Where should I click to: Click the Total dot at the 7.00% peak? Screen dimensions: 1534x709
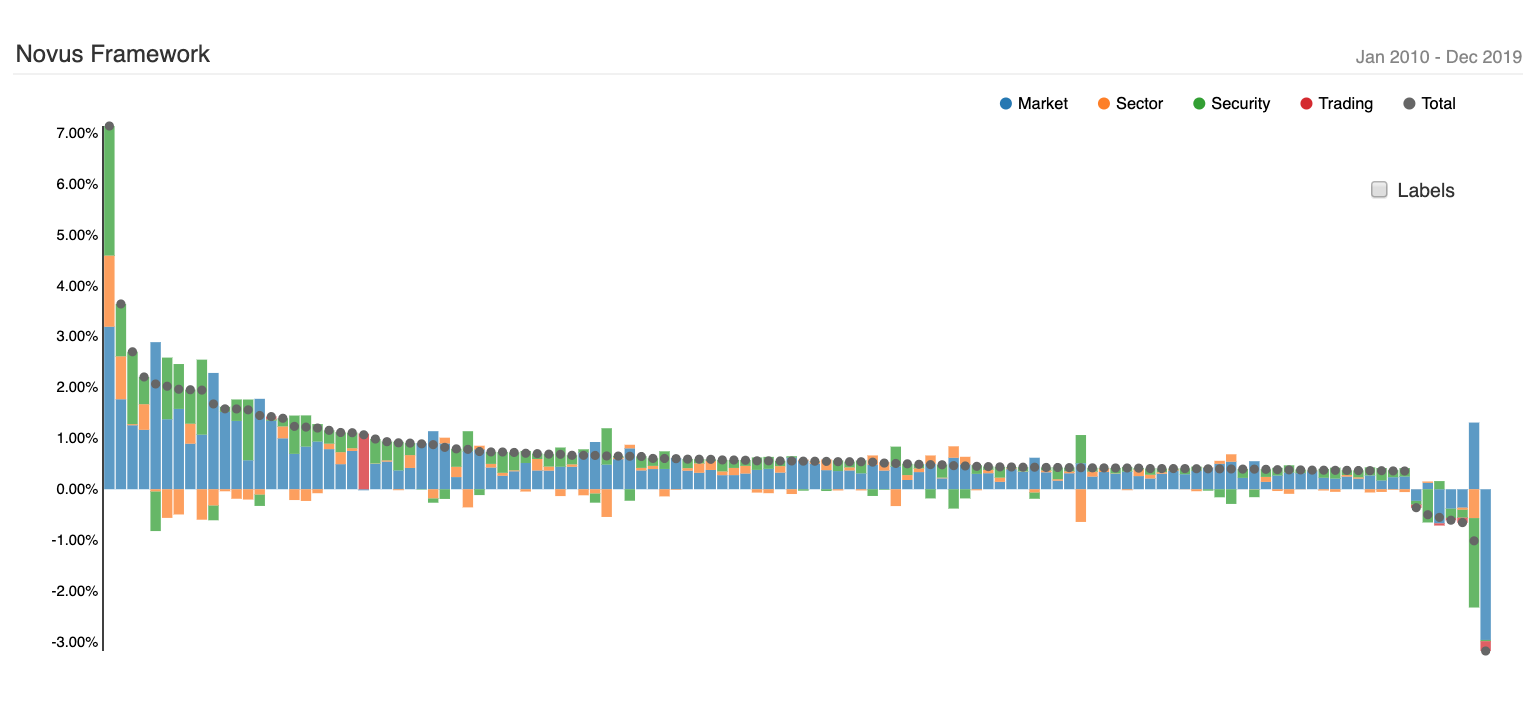tap(109, 126)
